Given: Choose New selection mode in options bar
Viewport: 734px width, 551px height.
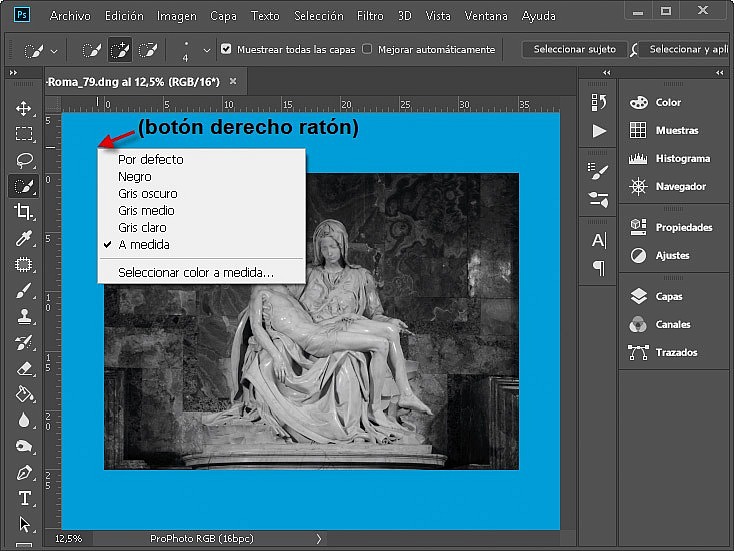Looking at the screenshot, I should tap(91, 50).
